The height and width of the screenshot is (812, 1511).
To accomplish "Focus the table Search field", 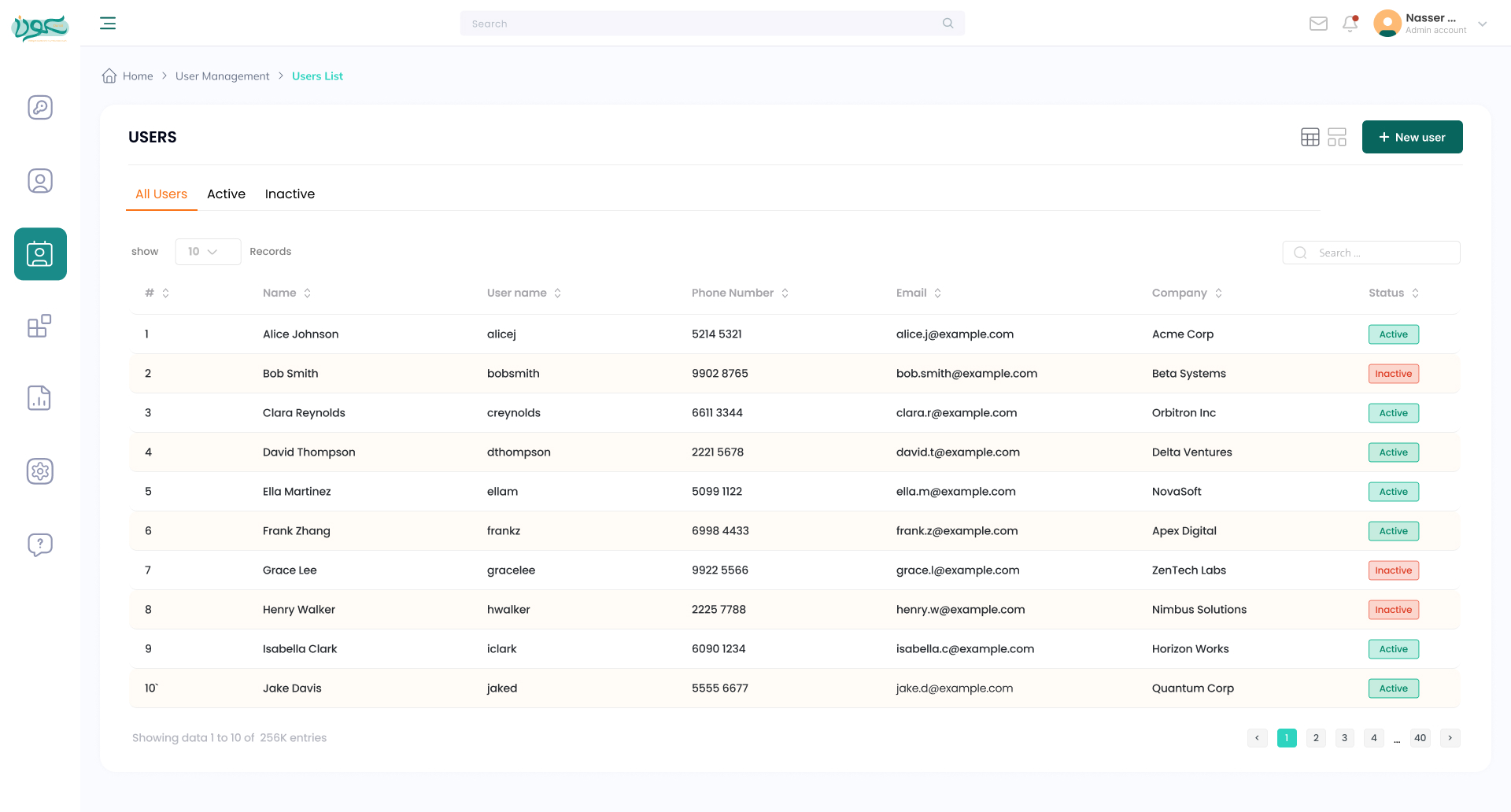I will pos(1371,253).
